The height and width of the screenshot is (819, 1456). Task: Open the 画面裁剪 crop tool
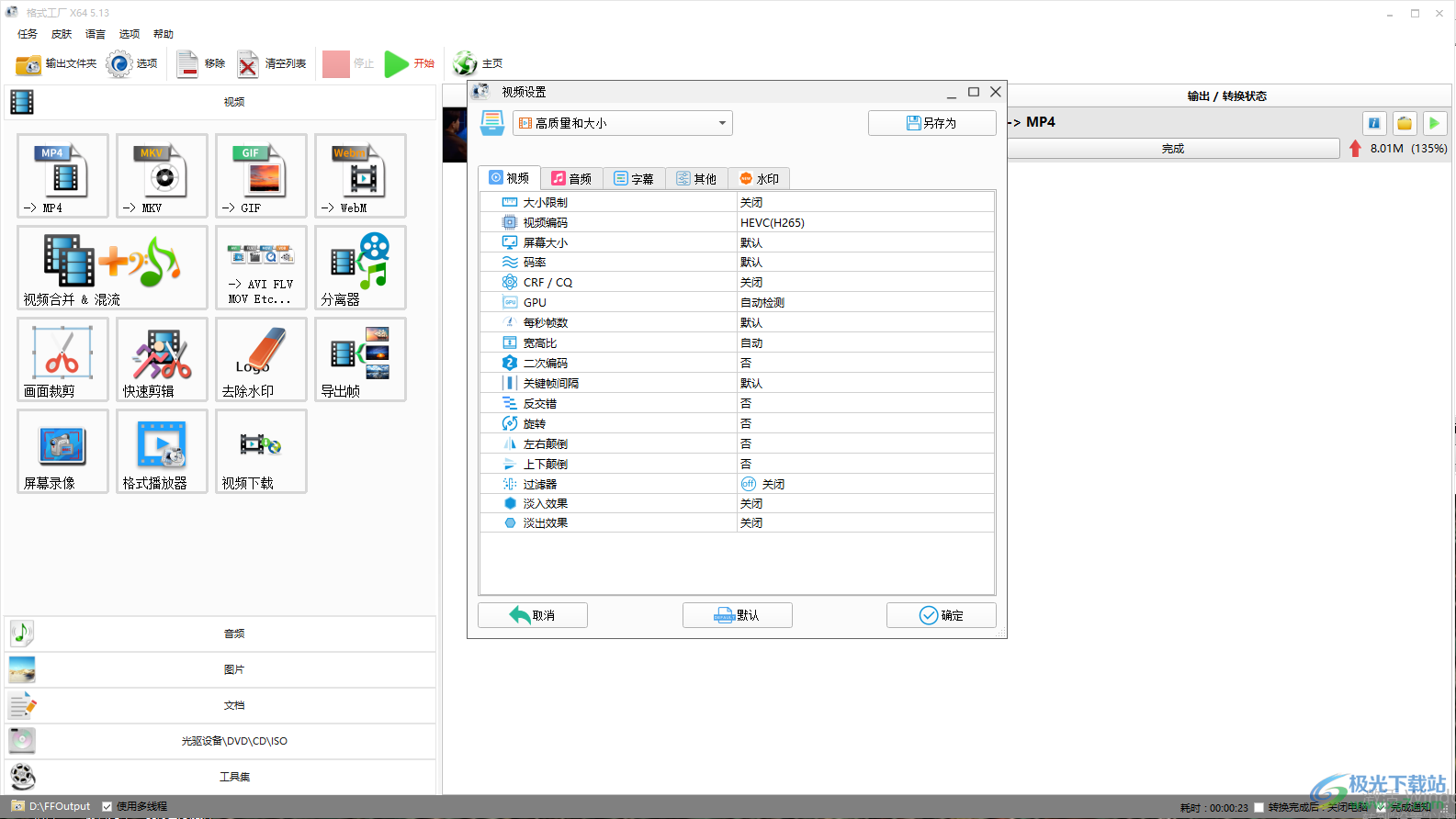tap(62, 359)
